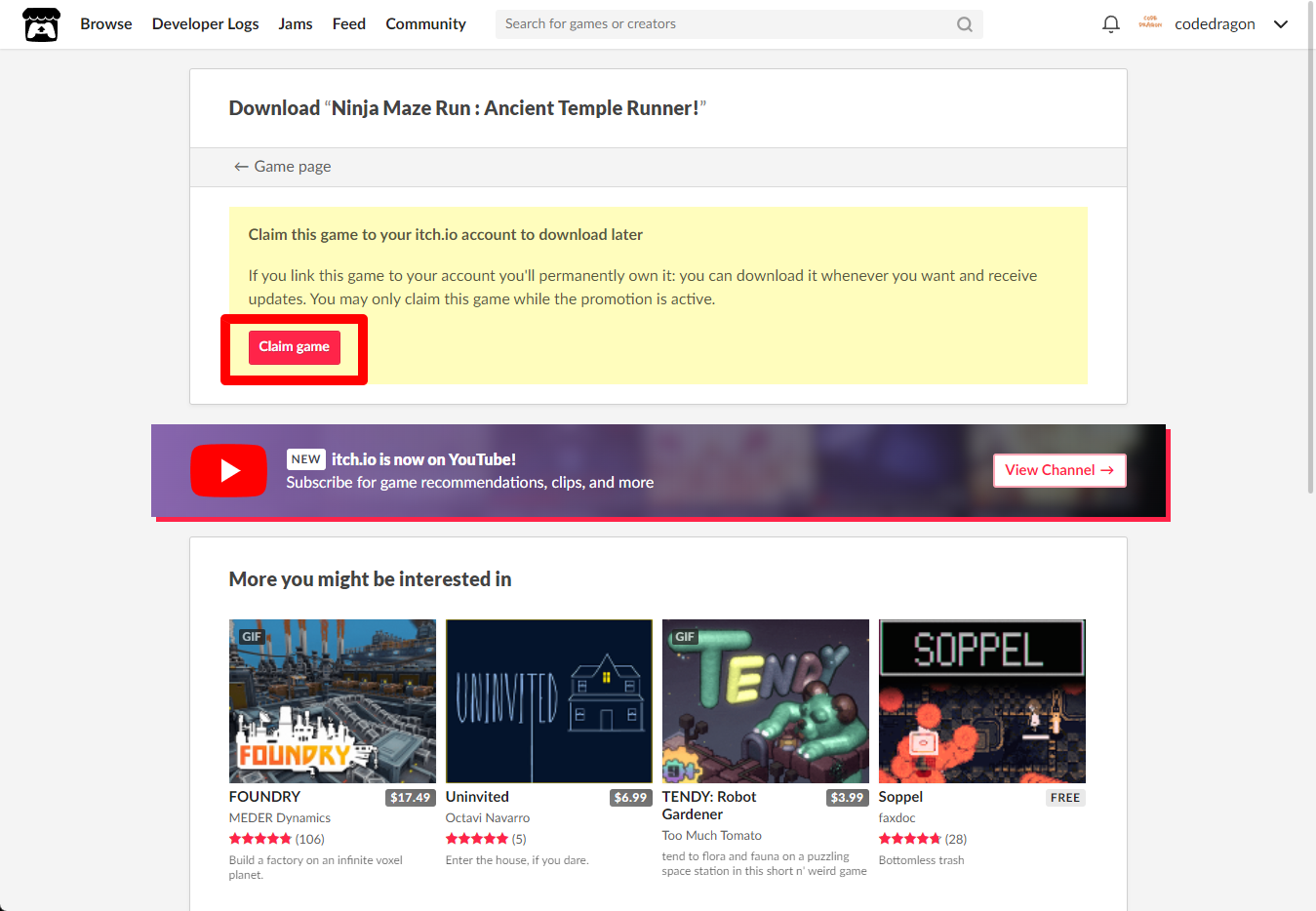Click Soppel star rating (28)
Image resolution: width=1316 pixels, height=911 pixels.
(923, 839)
